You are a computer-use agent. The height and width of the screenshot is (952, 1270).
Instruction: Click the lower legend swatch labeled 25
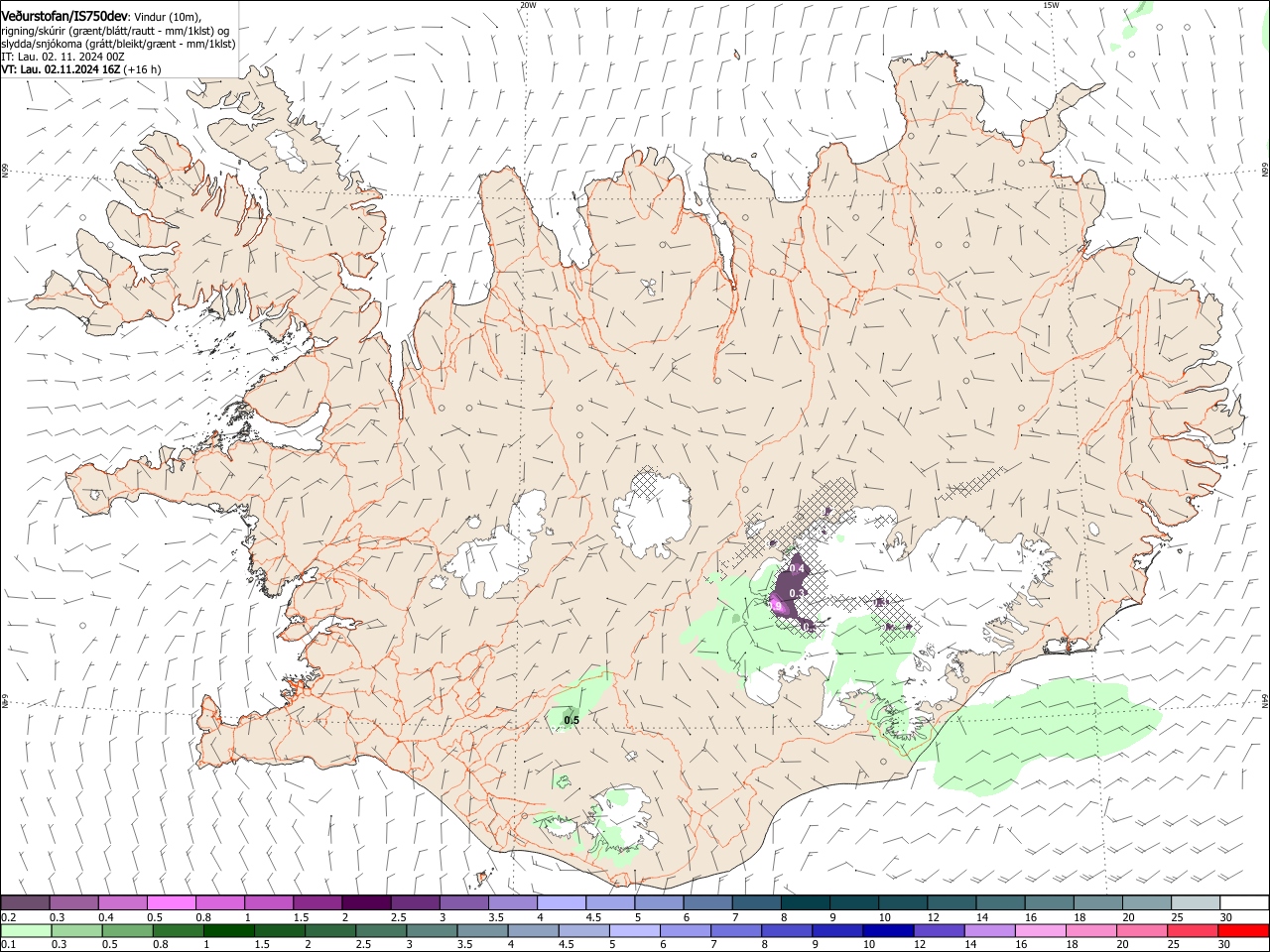click(1192, 930)
